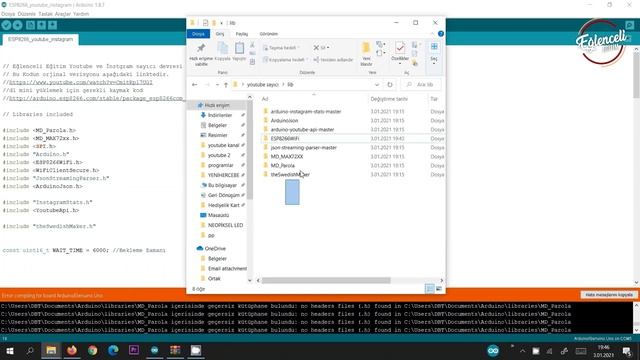Click Explorer search box Ara: lib
The image size is (640, 360).
tap(421, 84)
